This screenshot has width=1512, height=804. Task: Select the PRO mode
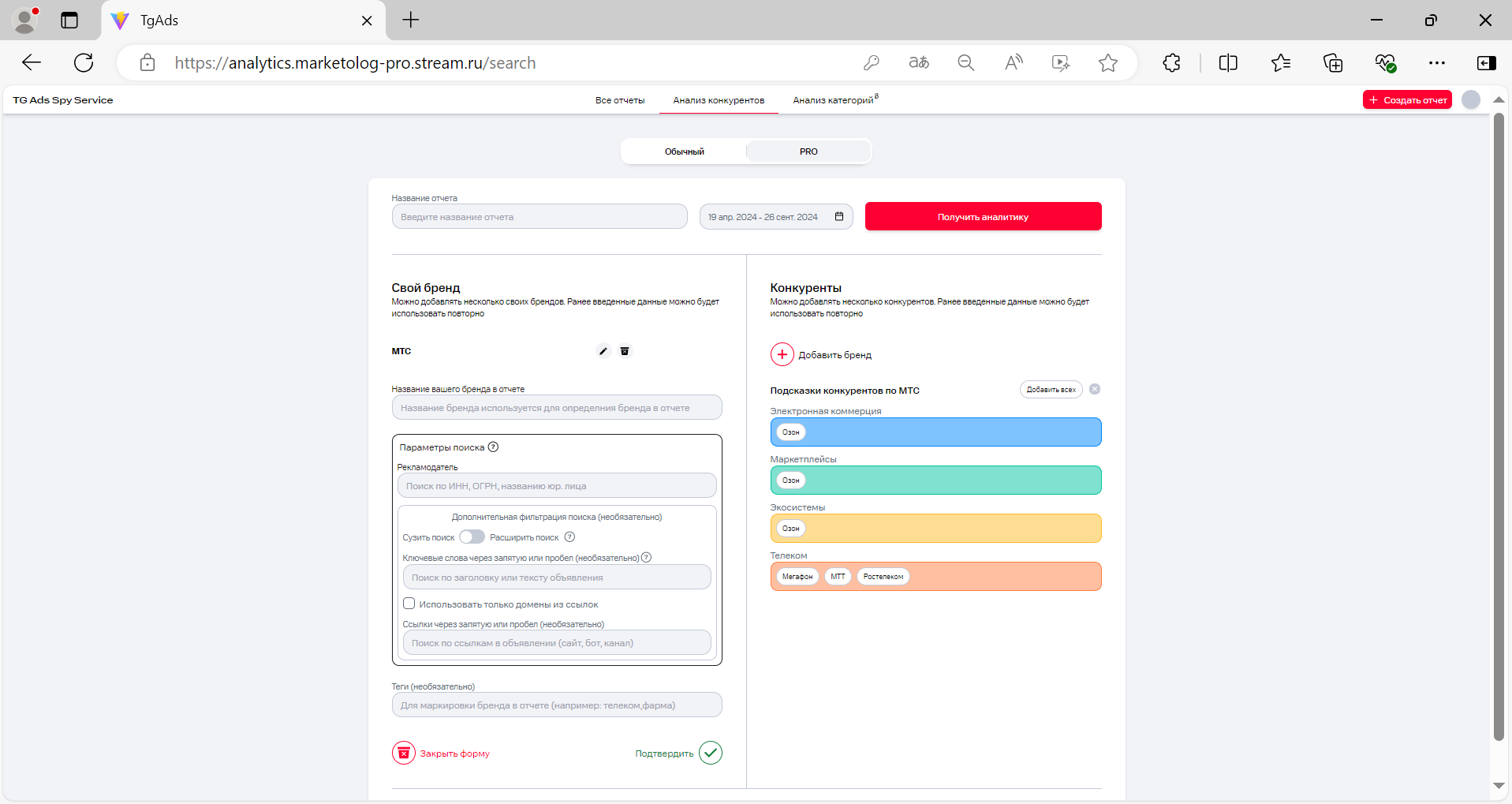[808, 151]
